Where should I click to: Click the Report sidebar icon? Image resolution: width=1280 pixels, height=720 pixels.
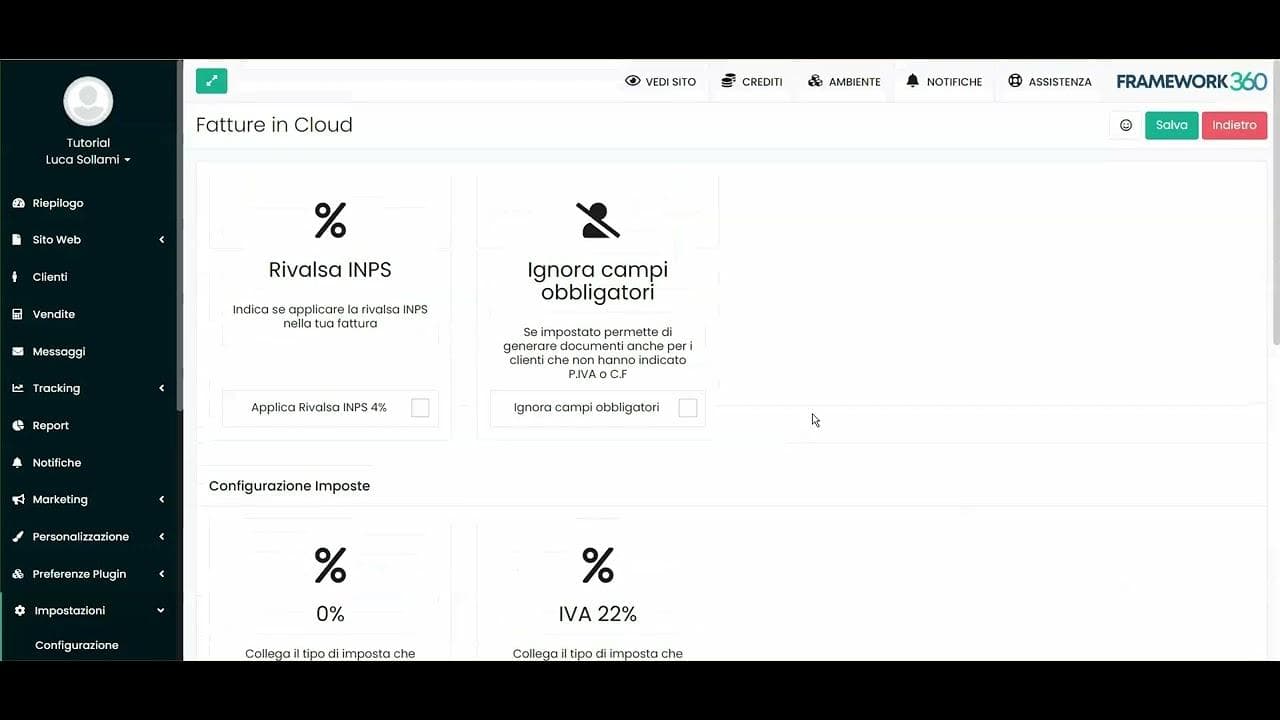click(x=16, y=425)
